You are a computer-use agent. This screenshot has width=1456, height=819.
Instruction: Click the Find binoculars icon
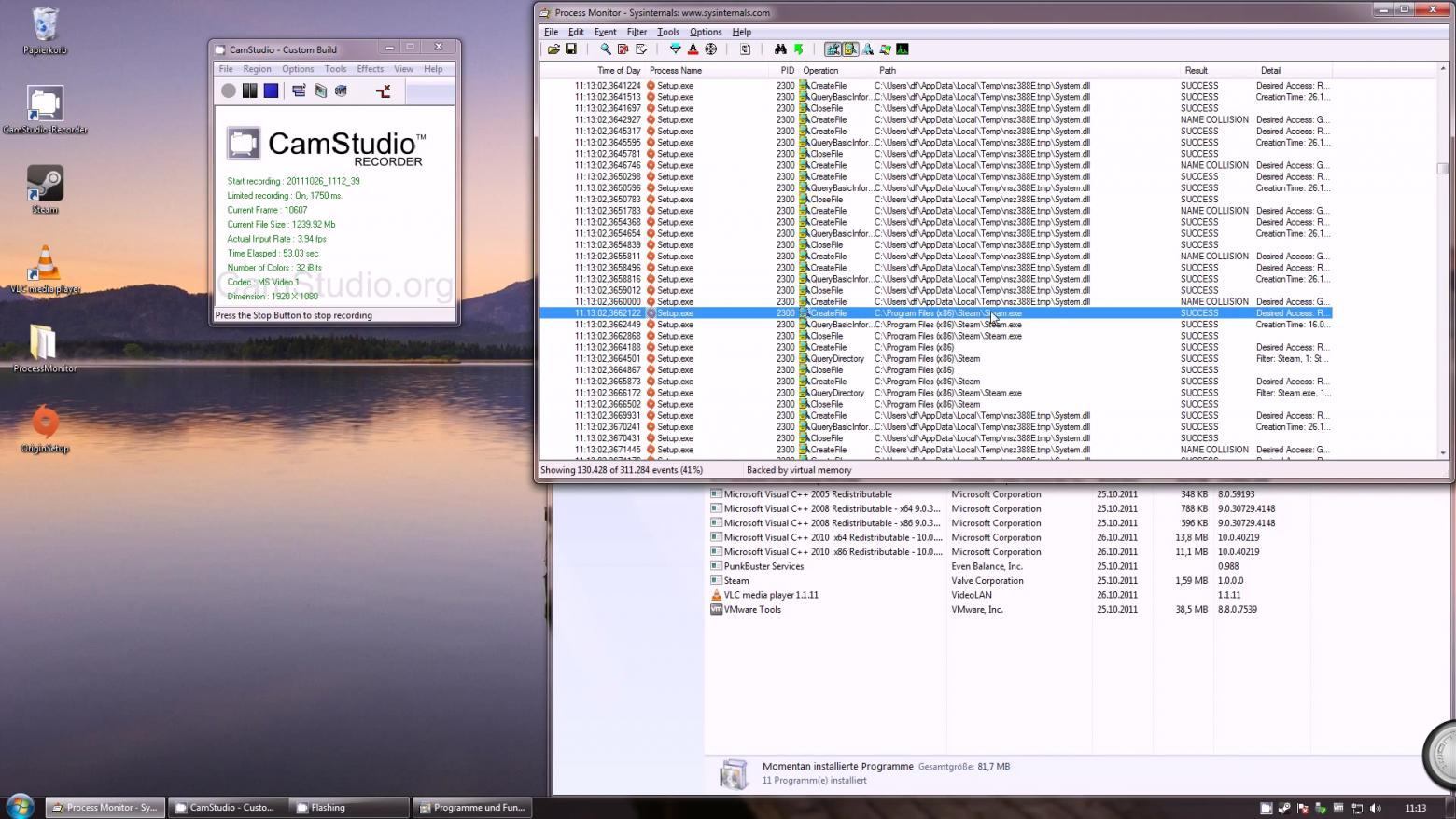tap(780, 49)
